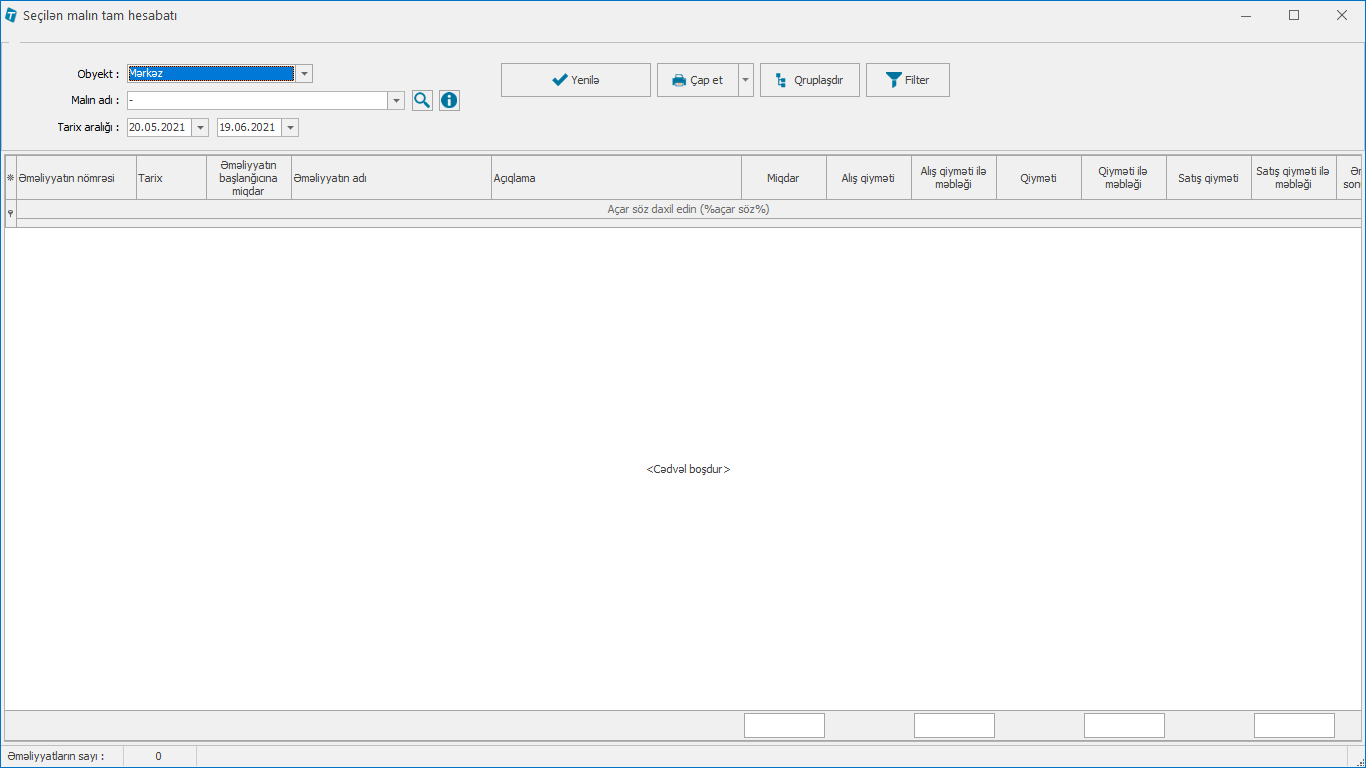Click the Çap et print button
This screenshot has height=768, width=1366.
pyautogui.click(x=697, y=80)
